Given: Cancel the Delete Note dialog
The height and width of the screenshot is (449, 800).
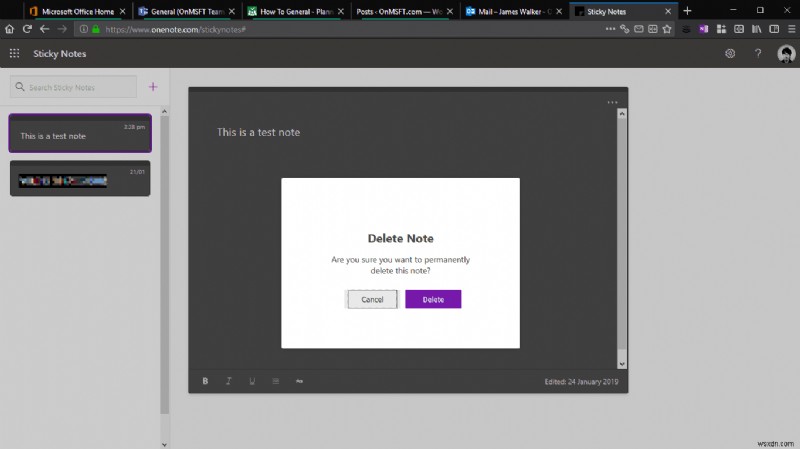Looking at the screenshot, I should (372, 299).
